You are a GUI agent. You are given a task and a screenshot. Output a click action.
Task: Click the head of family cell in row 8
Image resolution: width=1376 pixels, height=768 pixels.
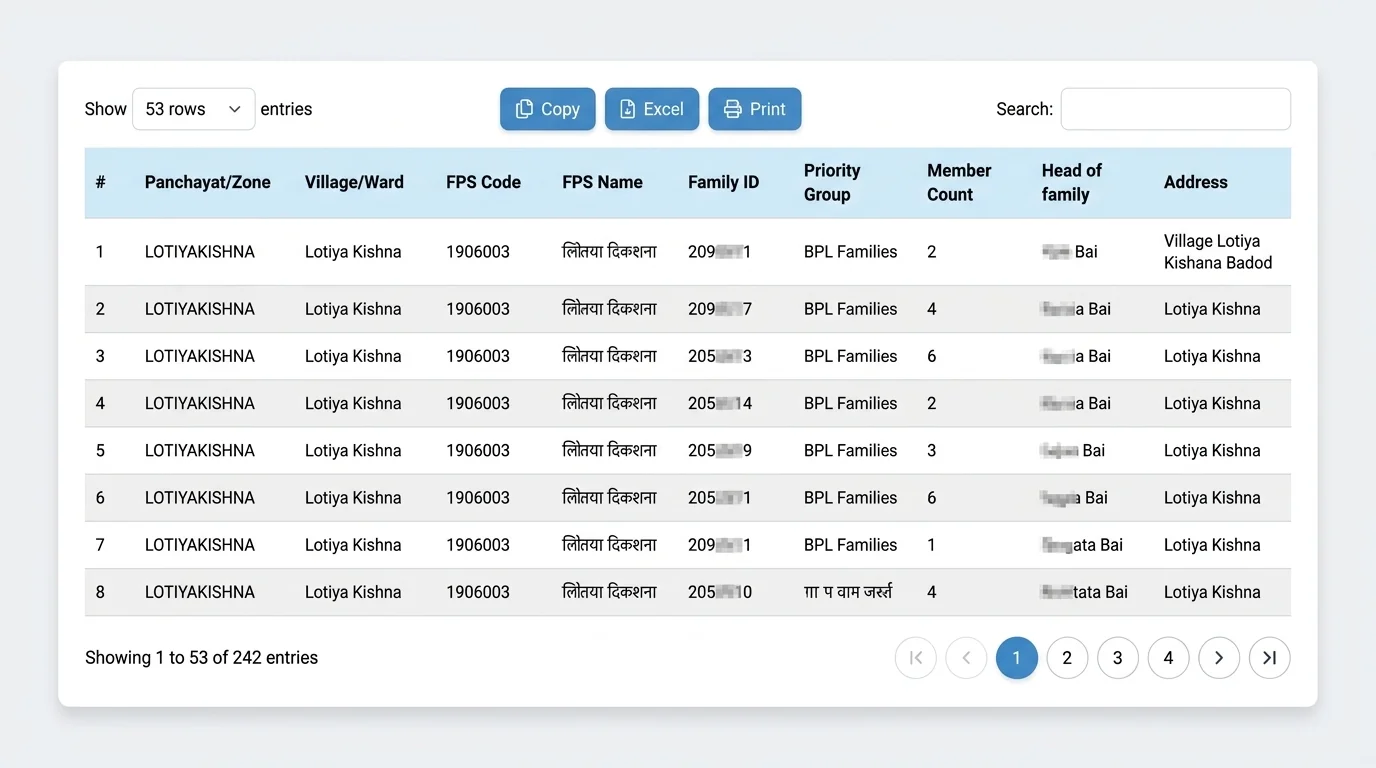click(x=1084, y=593)
